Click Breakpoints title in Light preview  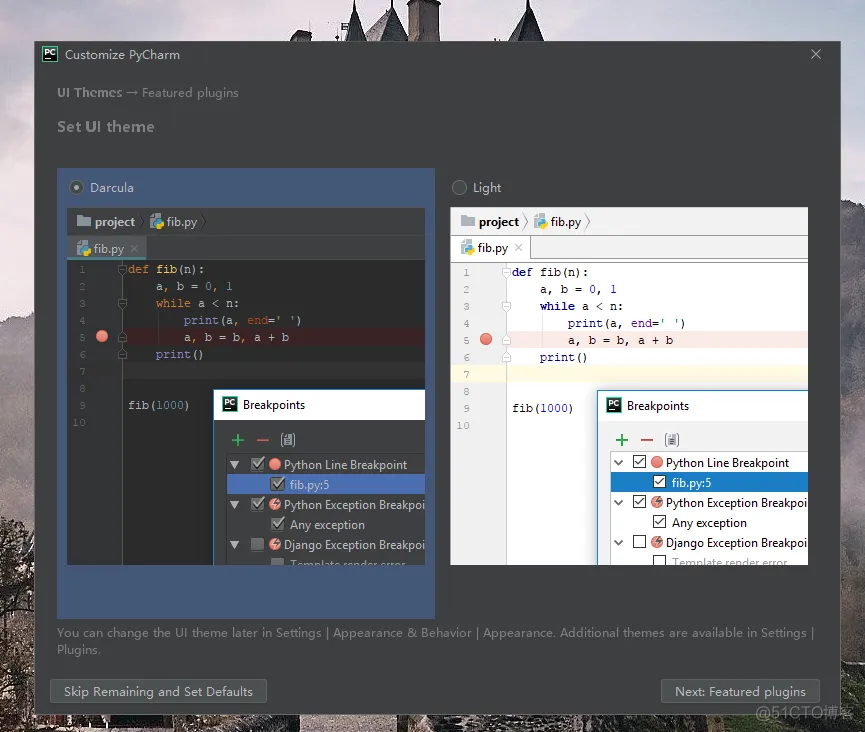click(x=658, y=406)
